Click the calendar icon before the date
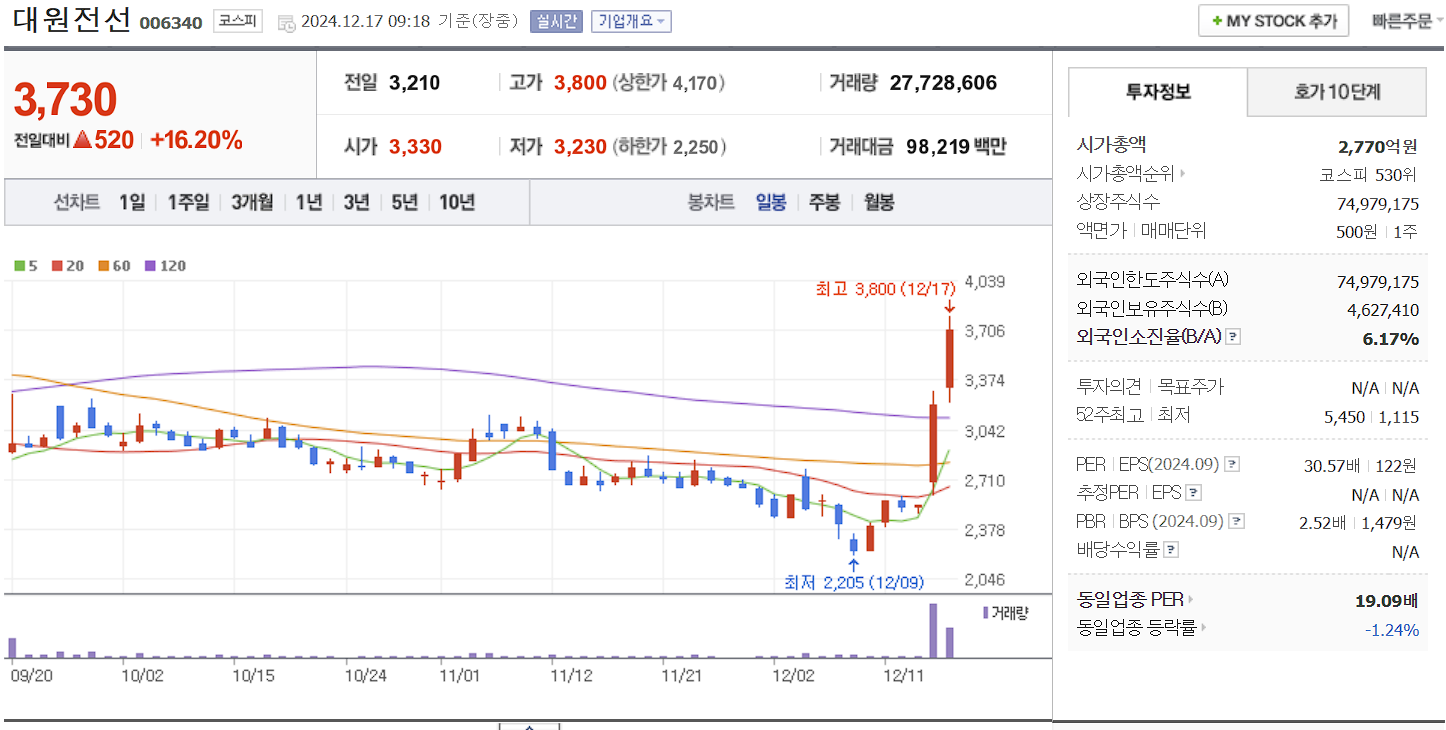The image size is (1446, 730). pos(285,22)
